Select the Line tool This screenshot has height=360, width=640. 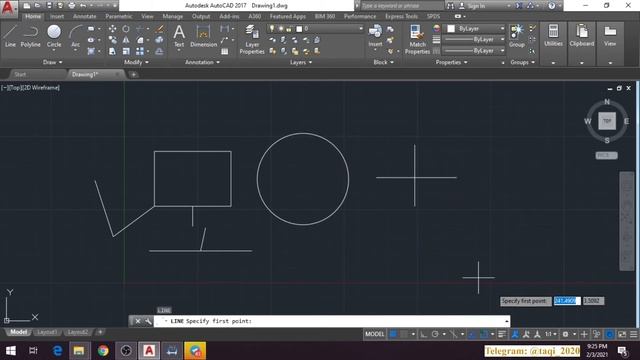click(10, 36)
